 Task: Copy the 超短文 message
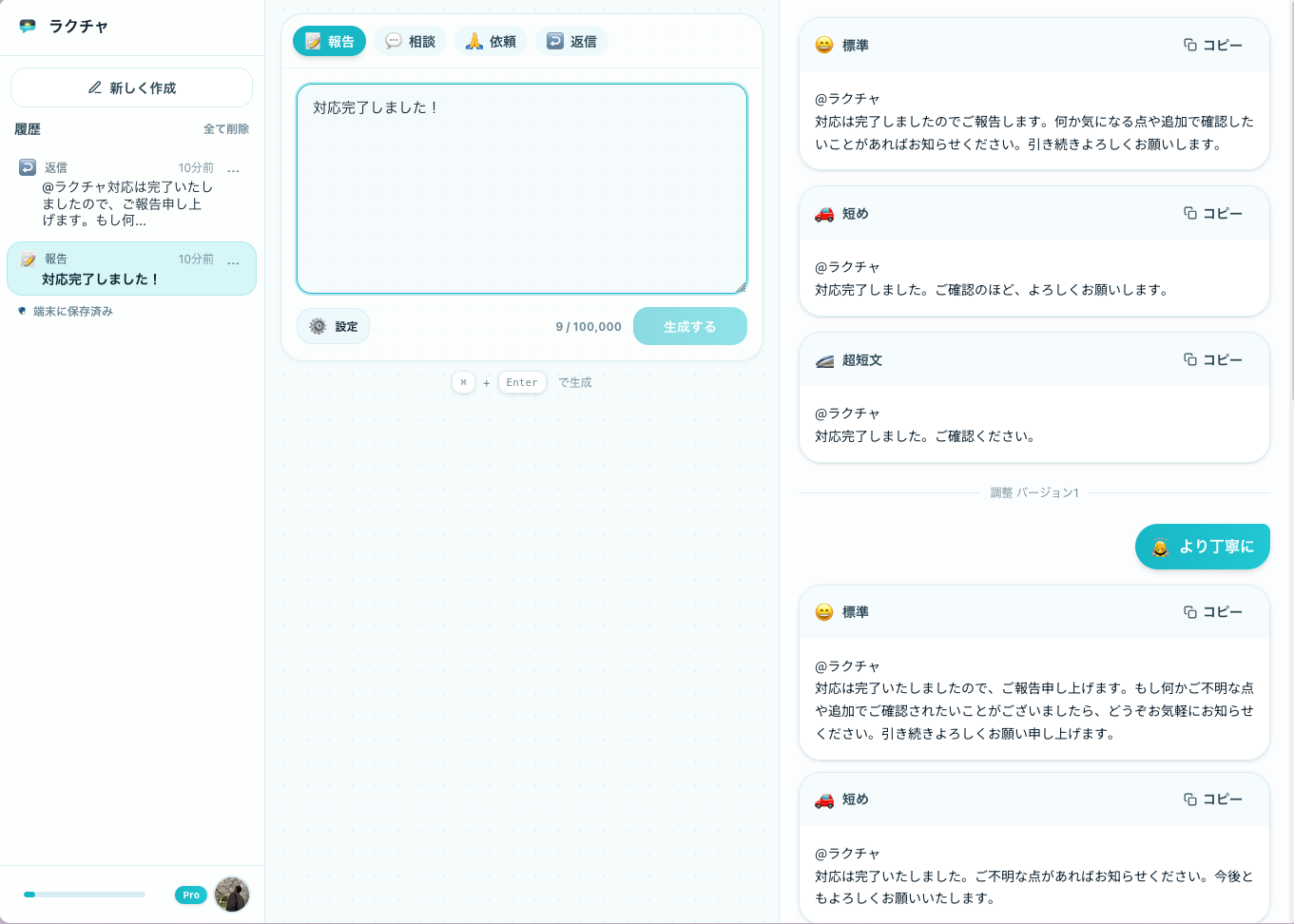coord(1212,359)
